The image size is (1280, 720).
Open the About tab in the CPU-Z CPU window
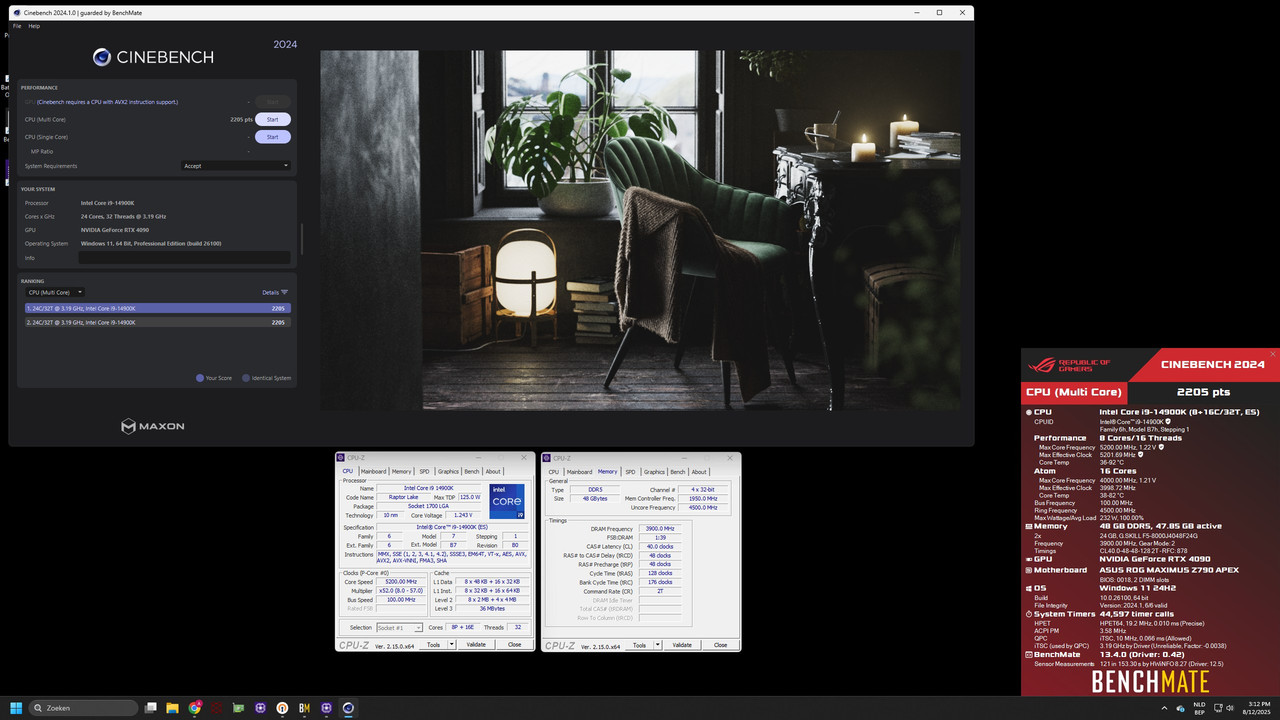(493, 471)
